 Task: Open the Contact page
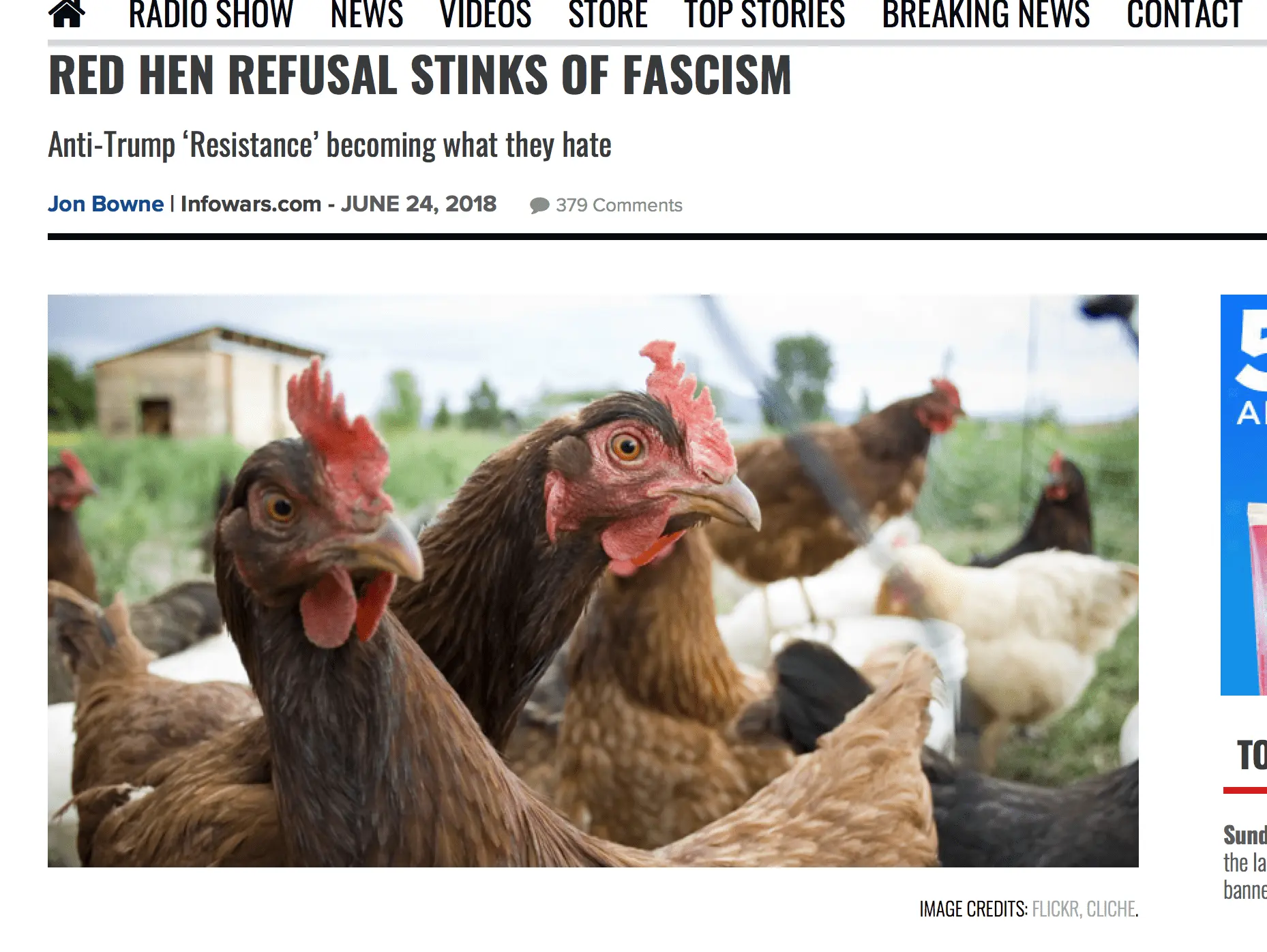[1184, 14]
